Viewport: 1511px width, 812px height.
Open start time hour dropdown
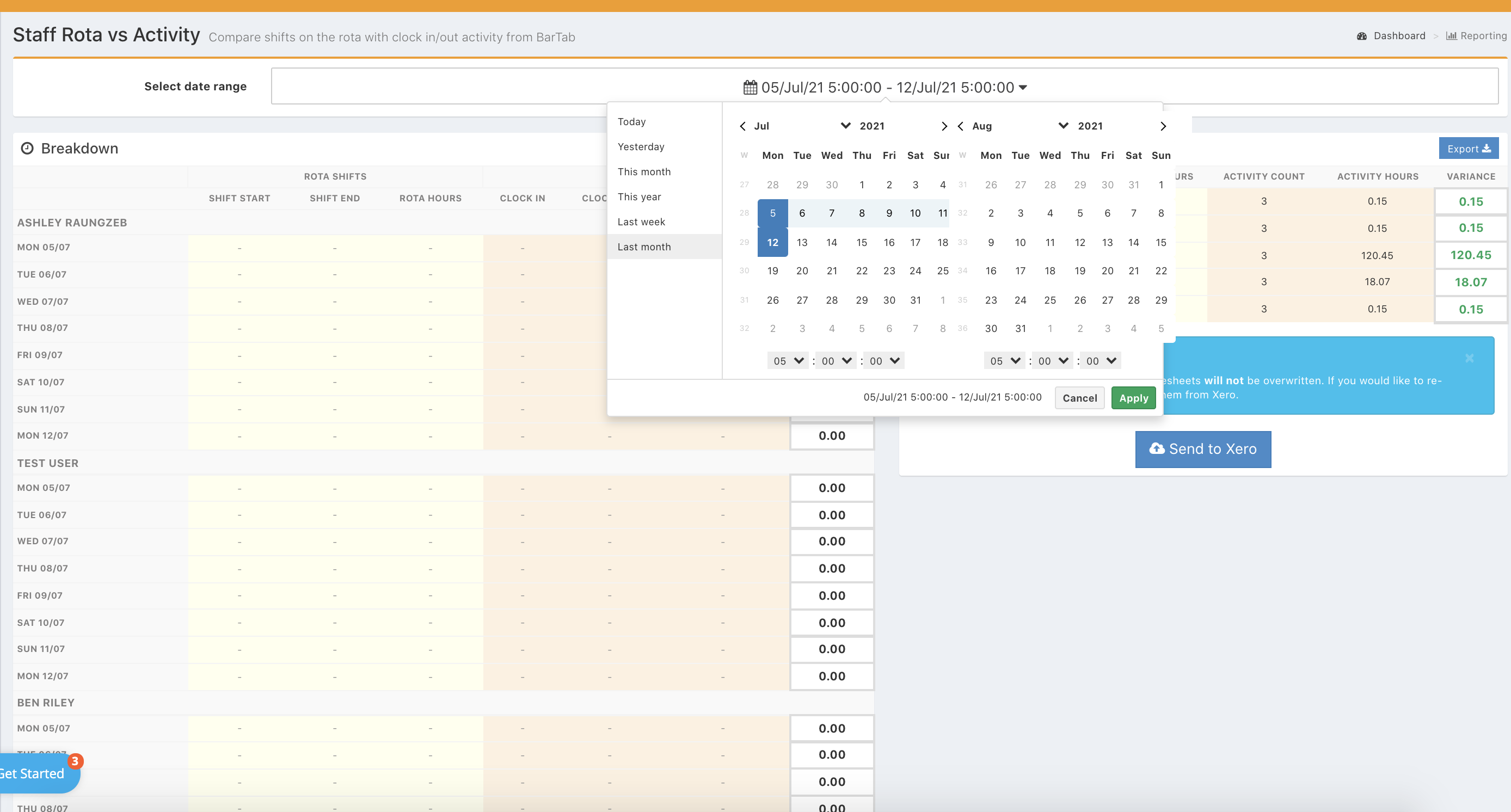point(787,361)
